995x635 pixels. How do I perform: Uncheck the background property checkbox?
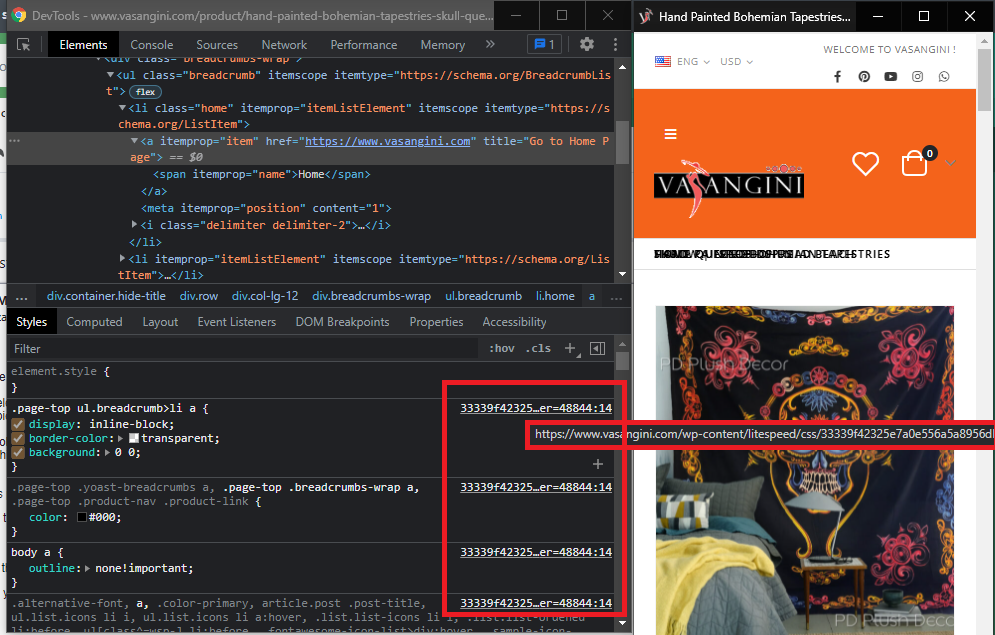(x=18, y=452)
